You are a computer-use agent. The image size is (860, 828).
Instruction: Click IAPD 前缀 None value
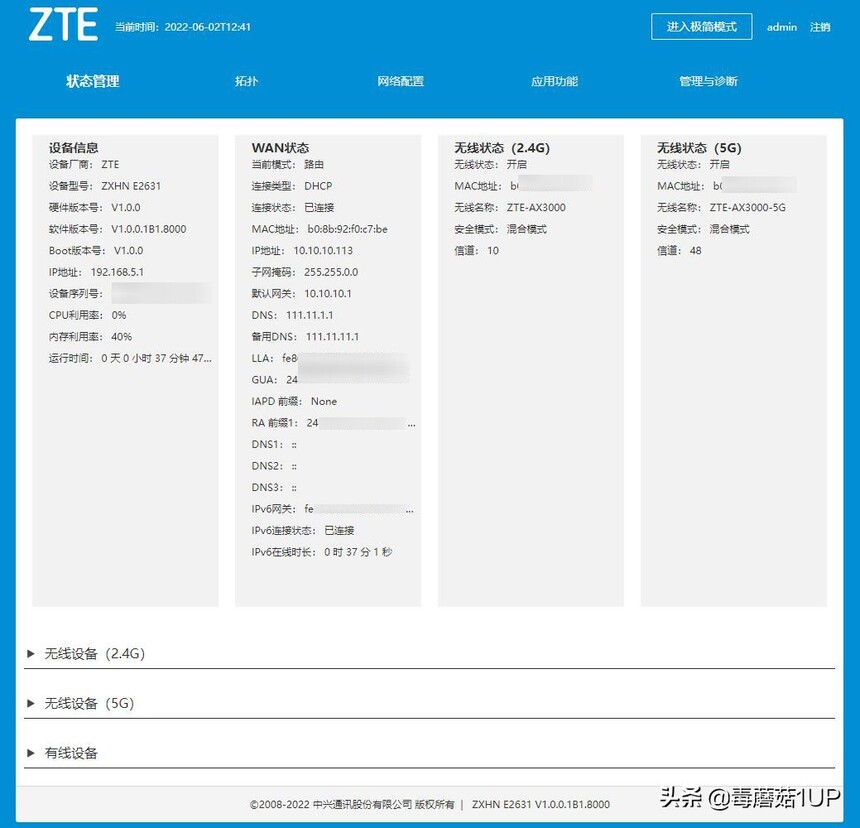(324, 401)
